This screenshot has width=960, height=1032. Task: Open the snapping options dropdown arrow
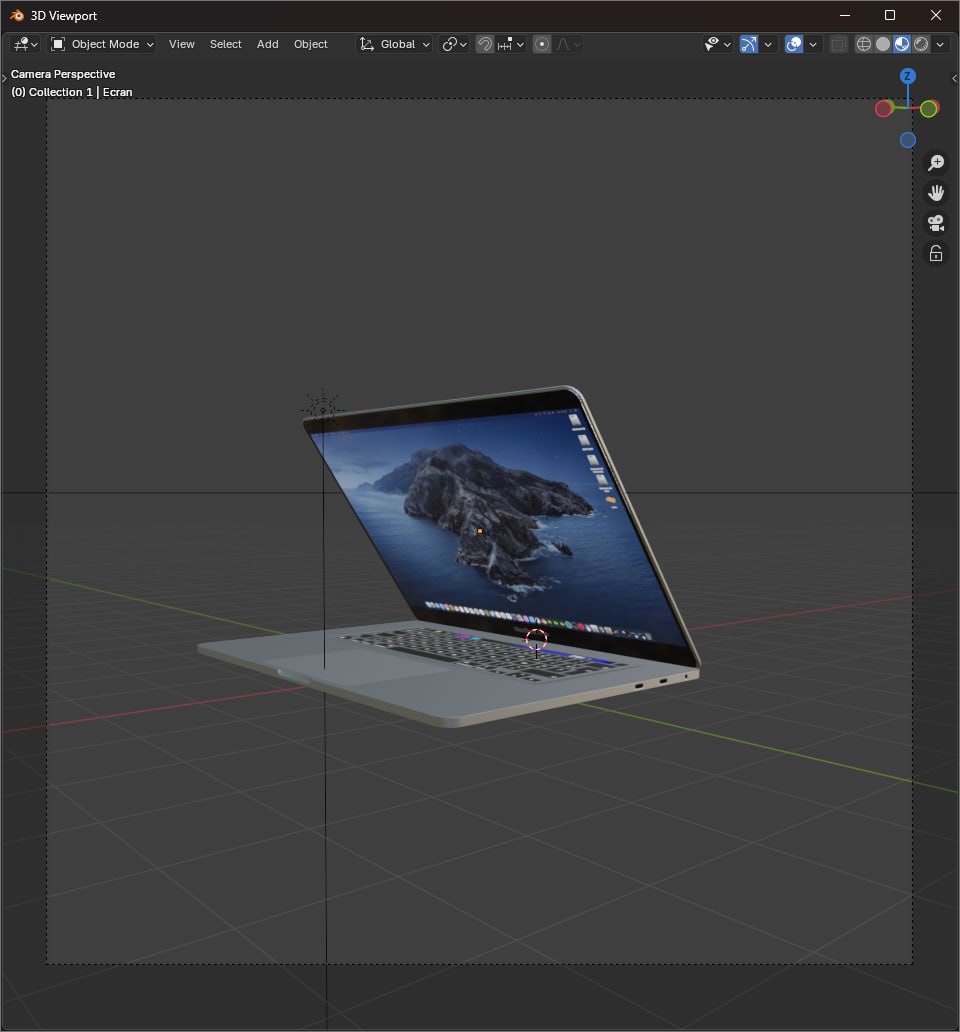(520, 44)
